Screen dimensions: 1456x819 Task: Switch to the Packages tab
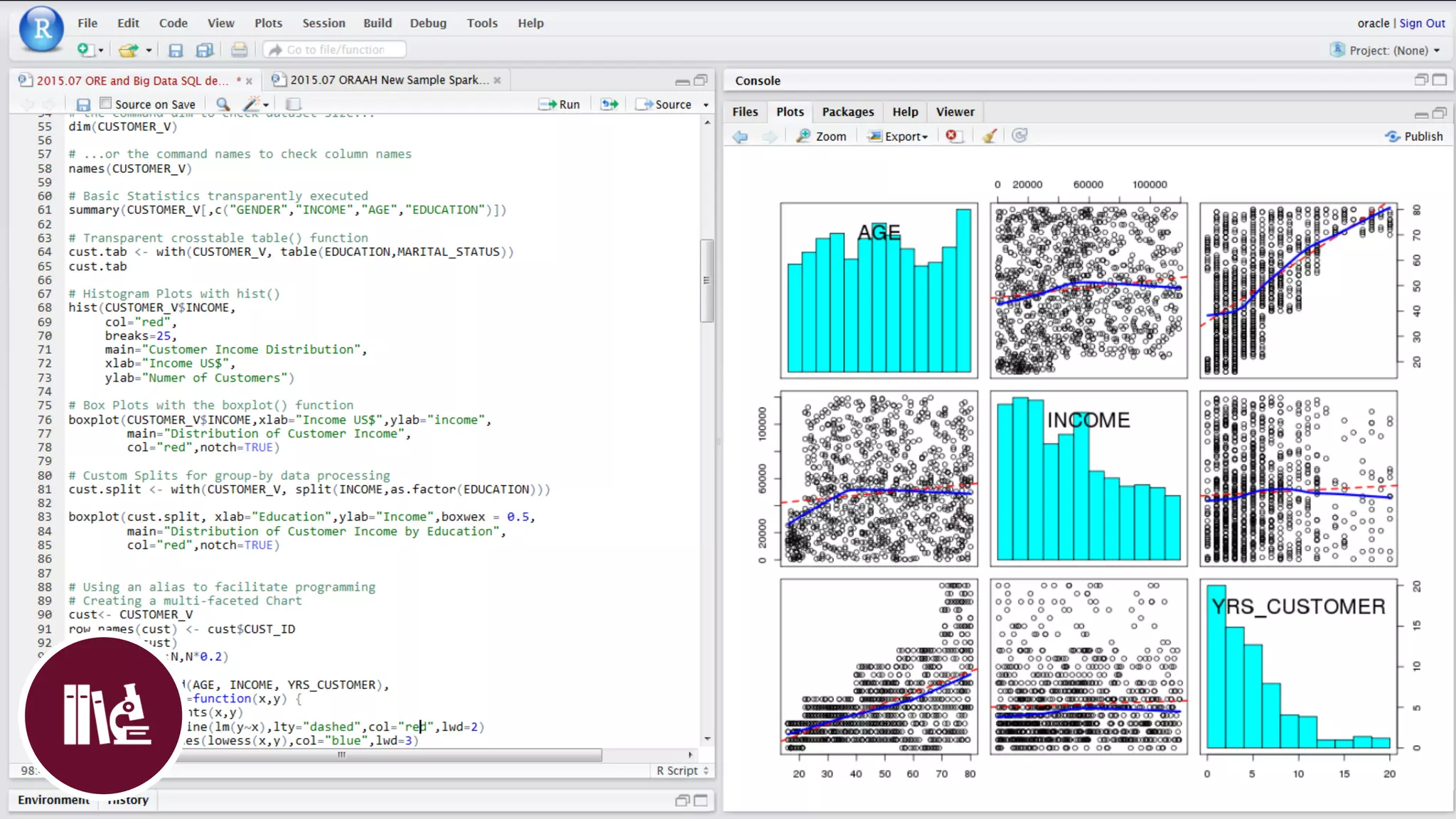coord(847,112)
